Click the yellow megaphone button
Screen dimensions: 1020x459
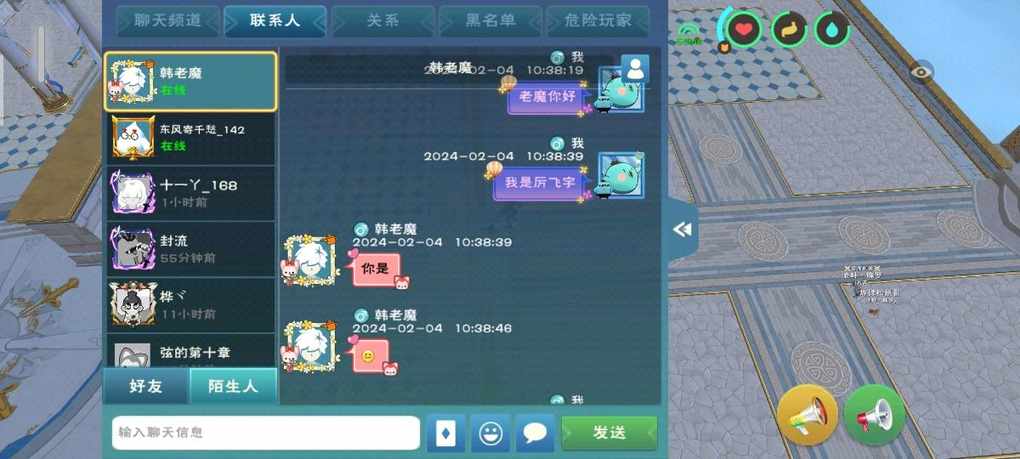807,415
